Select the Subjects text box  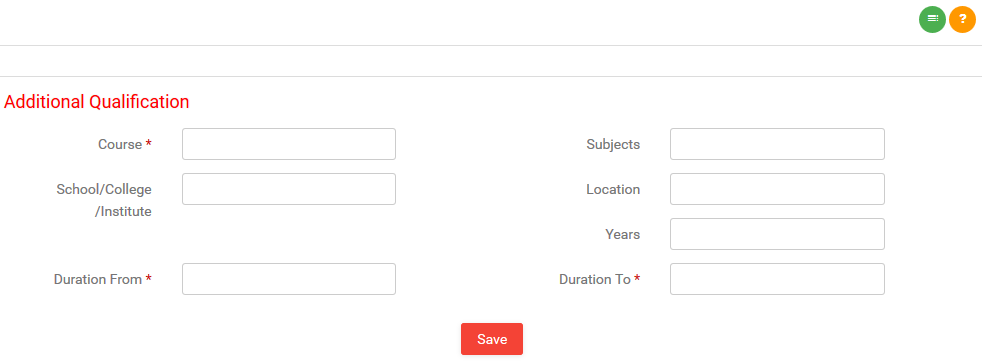click(777, 144)
